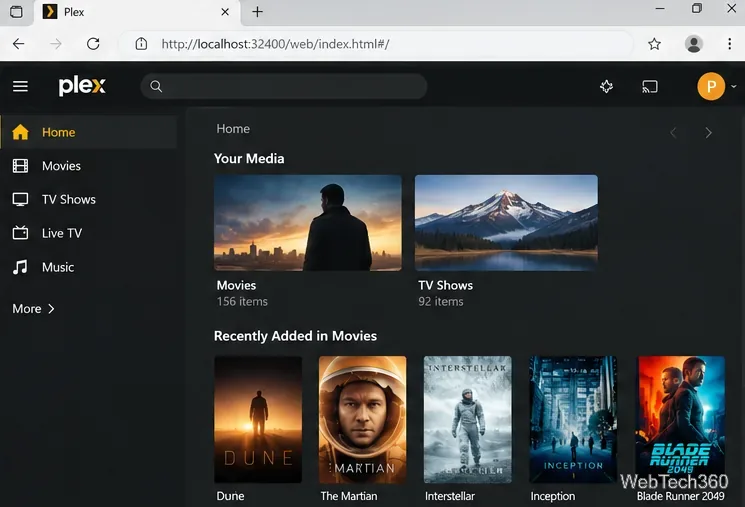Click the localhost address bar URL

click(x=276, y=44)
